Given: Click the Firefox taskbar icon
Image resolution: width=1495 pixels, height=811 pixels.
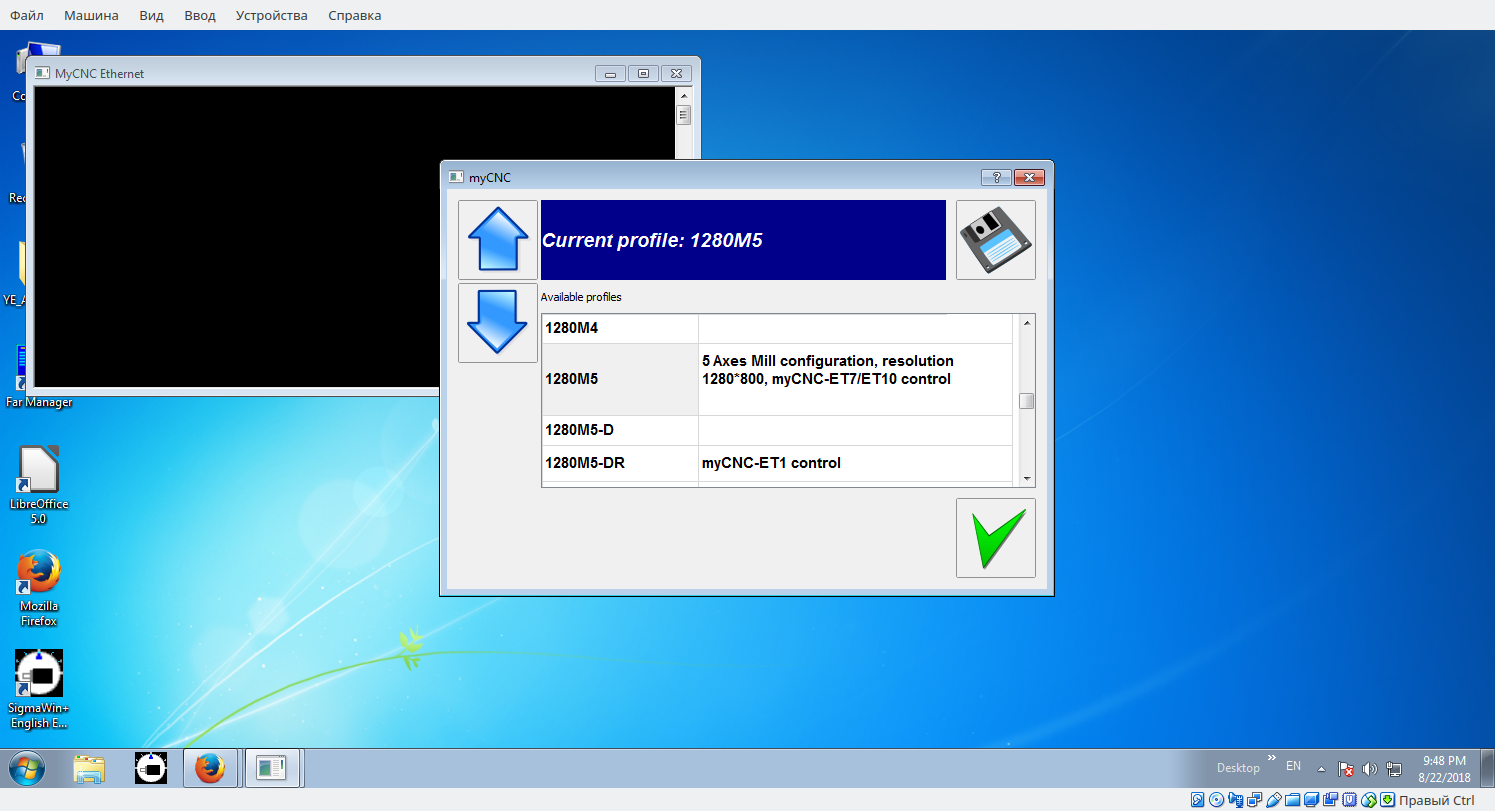Looking at the screenshot, I should click(210, 768).
